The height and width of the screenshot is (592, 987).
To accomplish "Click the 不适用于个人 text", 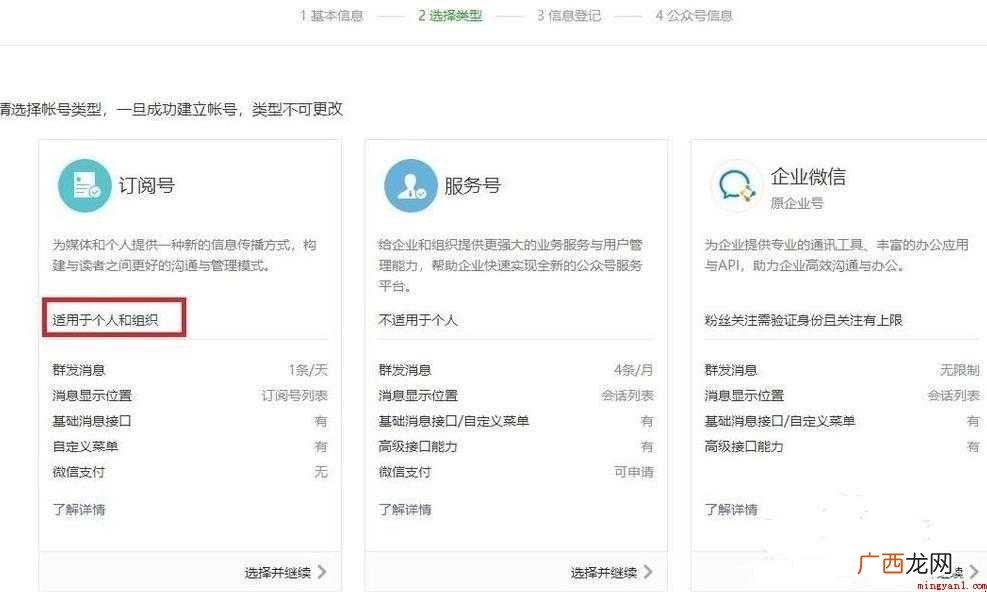I will (418, 321).
